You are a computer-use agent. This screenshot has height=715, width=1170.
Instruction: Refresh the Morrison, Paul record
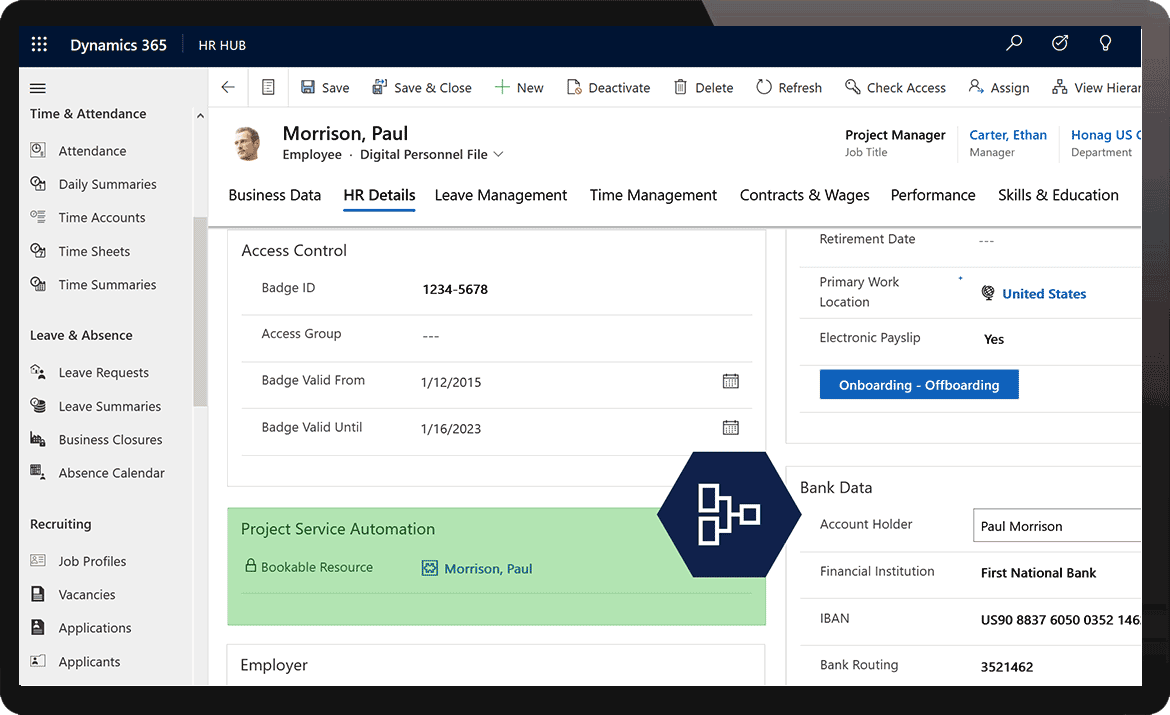pos(789,87)
